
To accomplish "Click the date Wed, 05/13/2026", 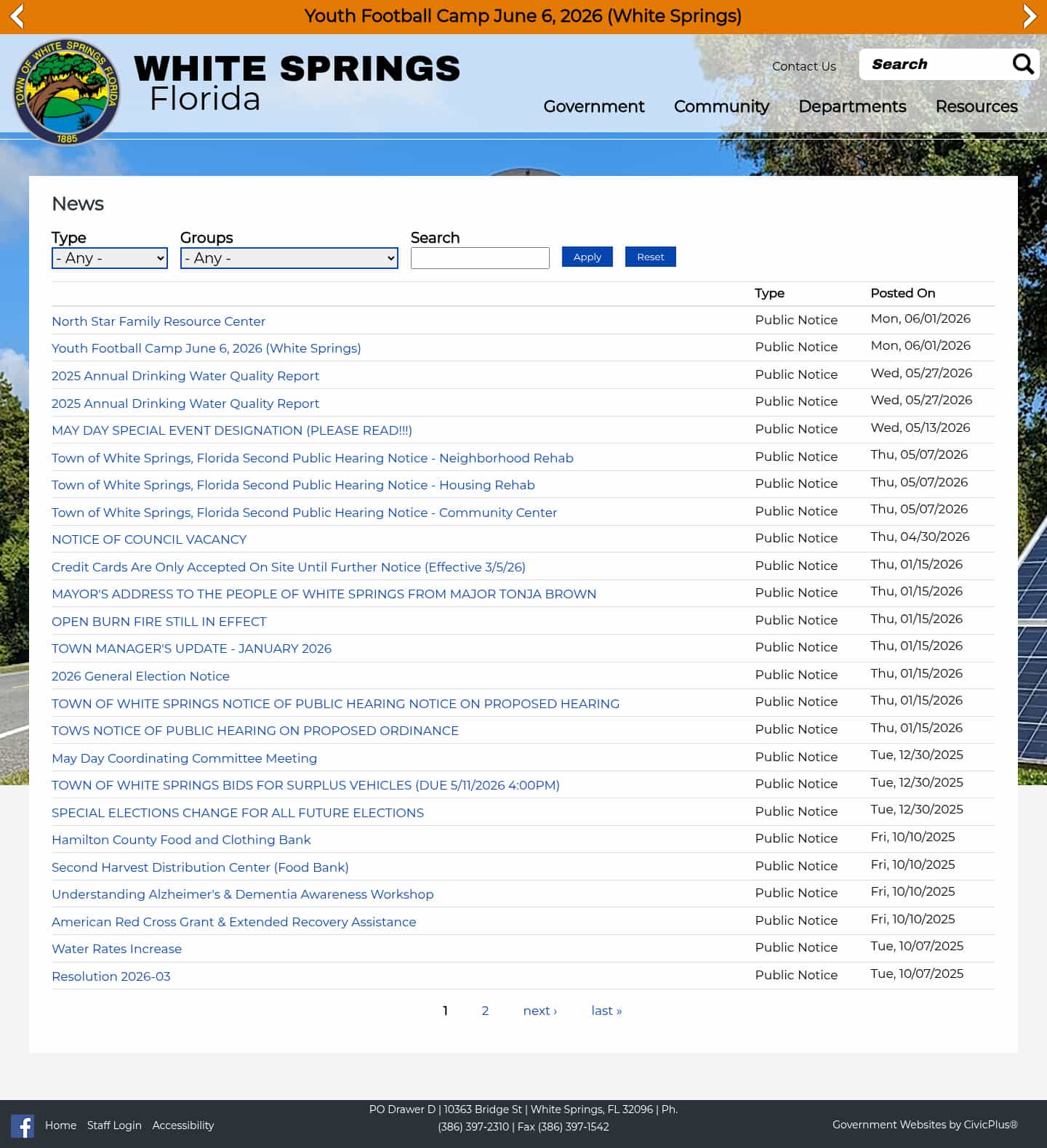I will click(x=920, y=428).
